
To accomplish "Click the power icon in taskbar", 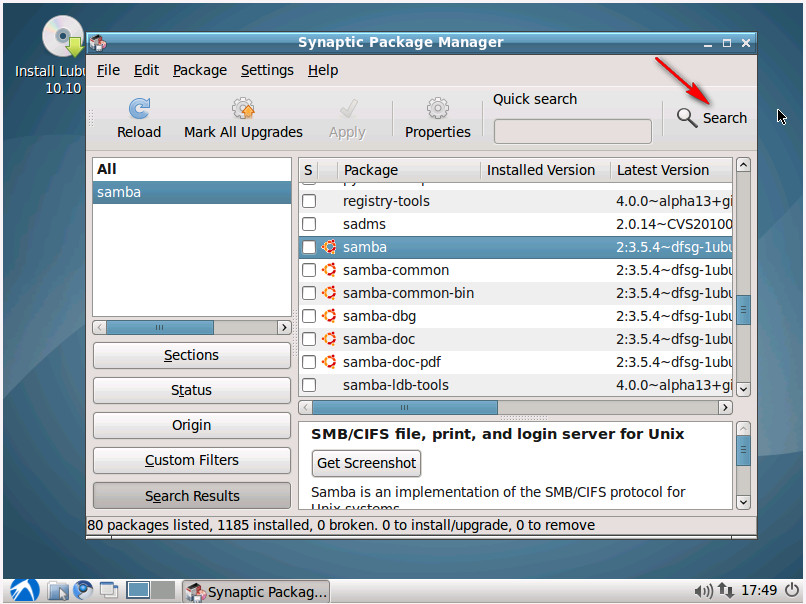I will click(792, 591).
